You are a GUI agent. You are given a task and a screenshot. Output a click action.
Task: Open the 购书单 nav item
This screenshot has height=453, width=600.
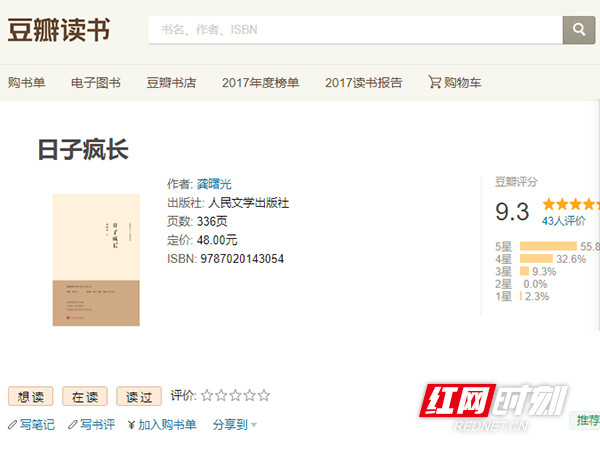click(x=26, y=83)
